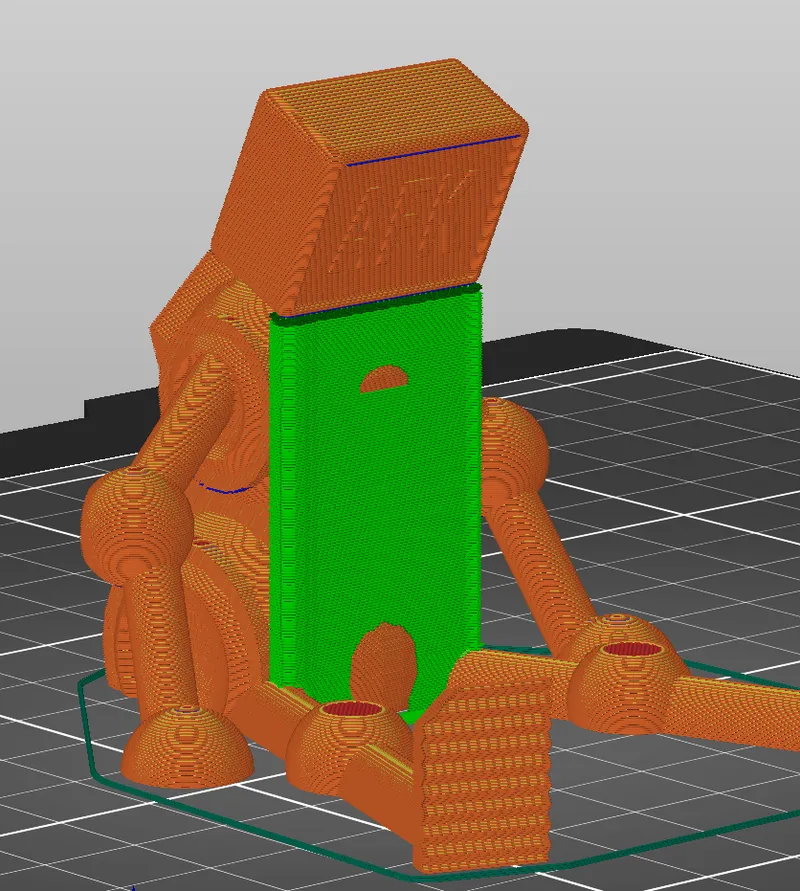Click the semicircular hole in the green support
Viewport: 800px width, 891px height.
(384, 379)
